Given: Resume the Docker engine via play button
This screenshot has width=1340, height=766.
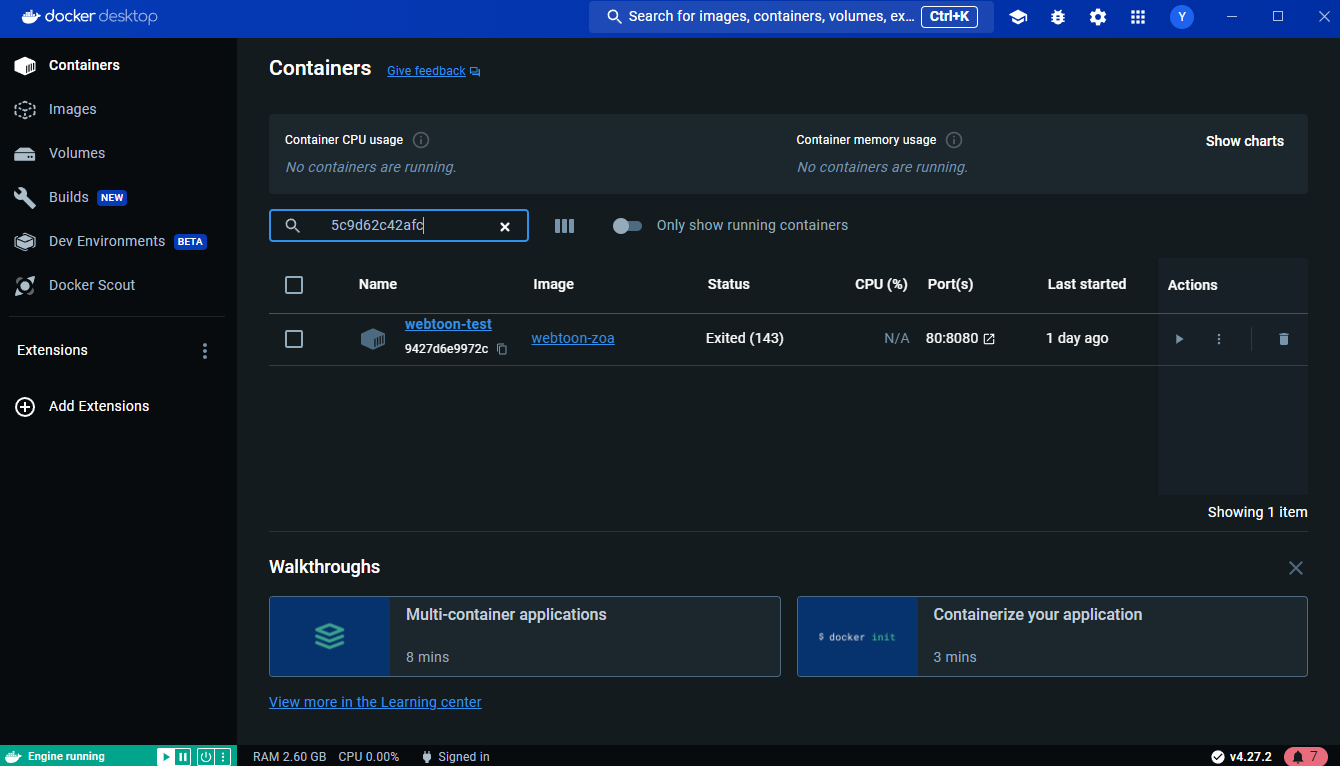Looking at the screenshot, I should click(166, 757).
